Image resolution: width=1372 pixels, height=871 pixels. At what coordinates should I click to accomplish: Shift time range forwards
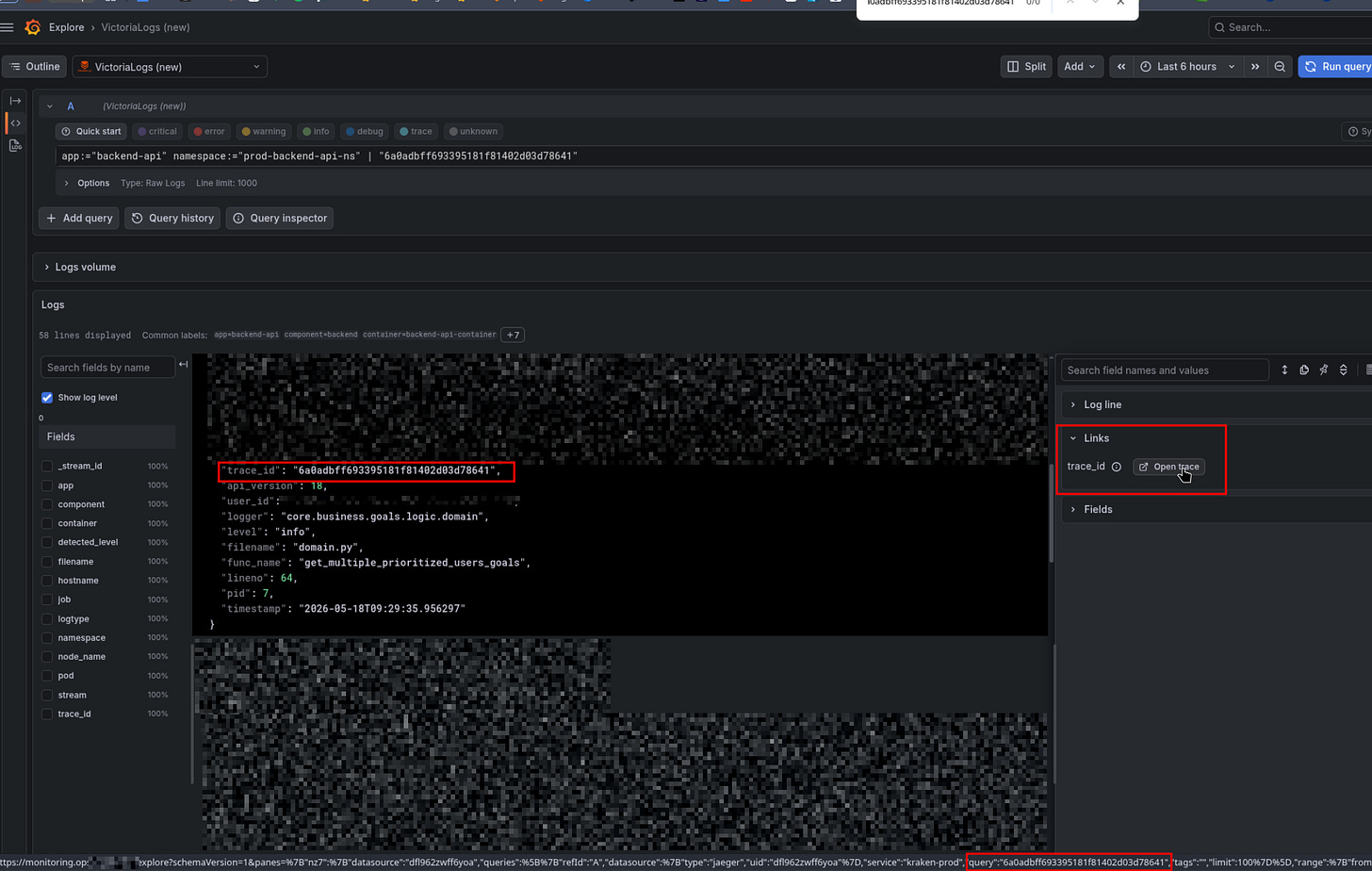(1255, 67)
